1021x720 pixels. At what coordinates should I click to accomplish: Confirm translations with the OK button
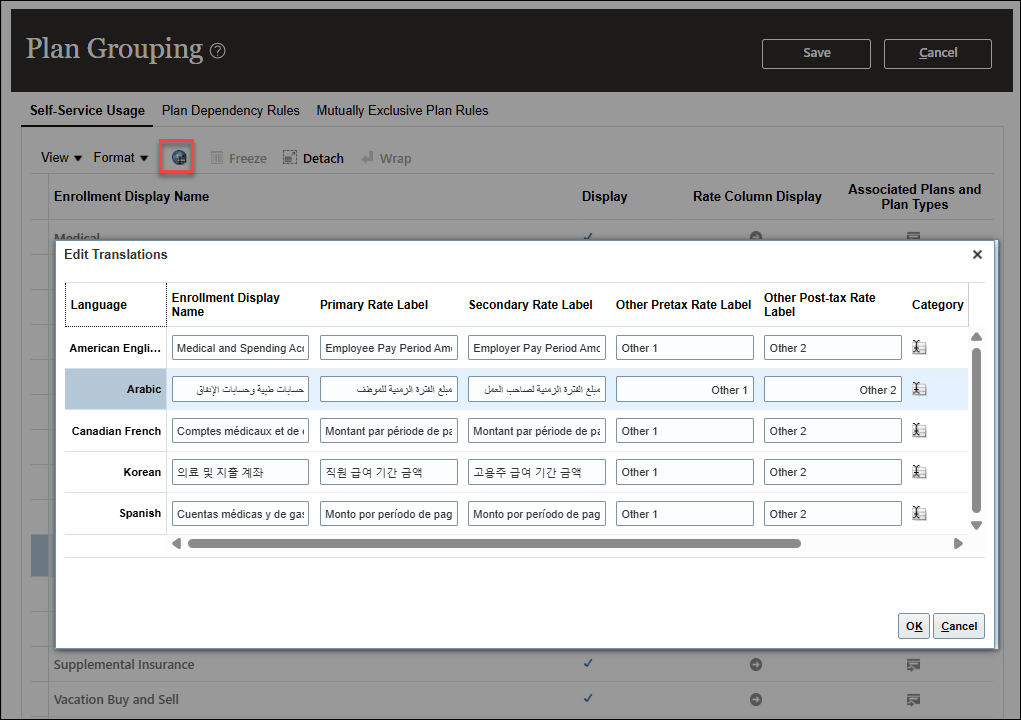(x=913, y=625)
